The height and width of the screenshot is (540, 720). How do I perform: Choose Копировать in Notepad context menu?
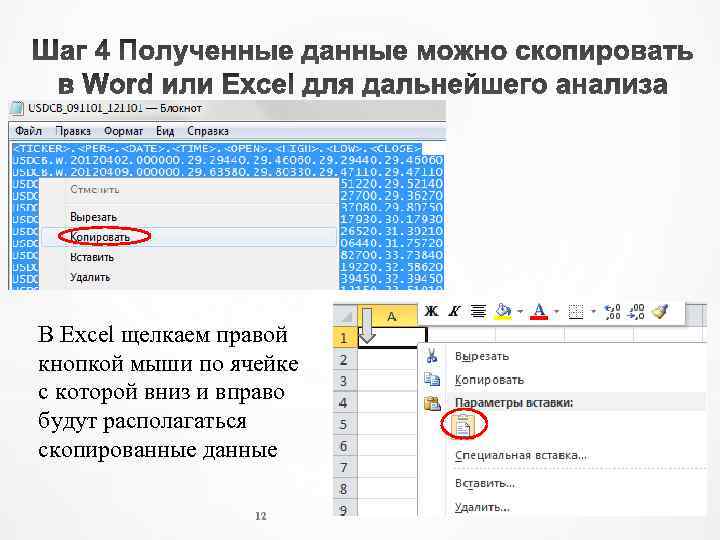pos(189,237)
